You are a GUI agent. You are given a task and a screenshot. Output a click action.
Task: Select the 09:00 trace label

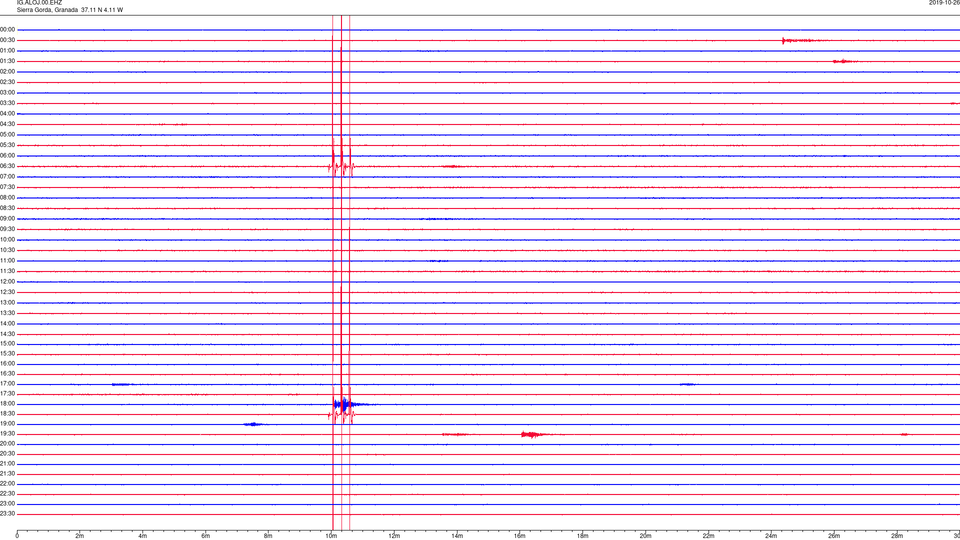tap(7, 219)
